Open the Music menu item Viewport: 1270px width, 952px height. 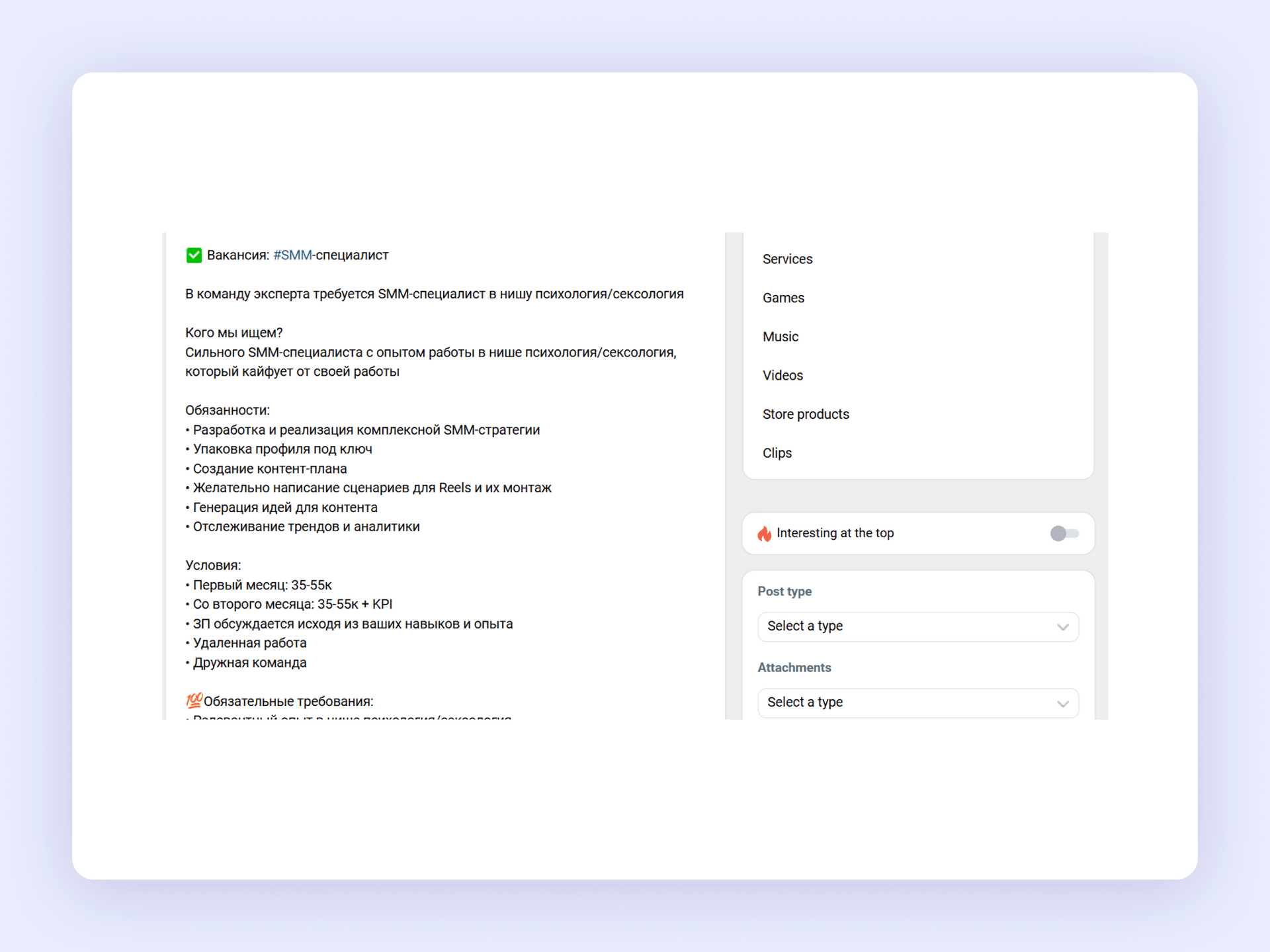[781, 337]
